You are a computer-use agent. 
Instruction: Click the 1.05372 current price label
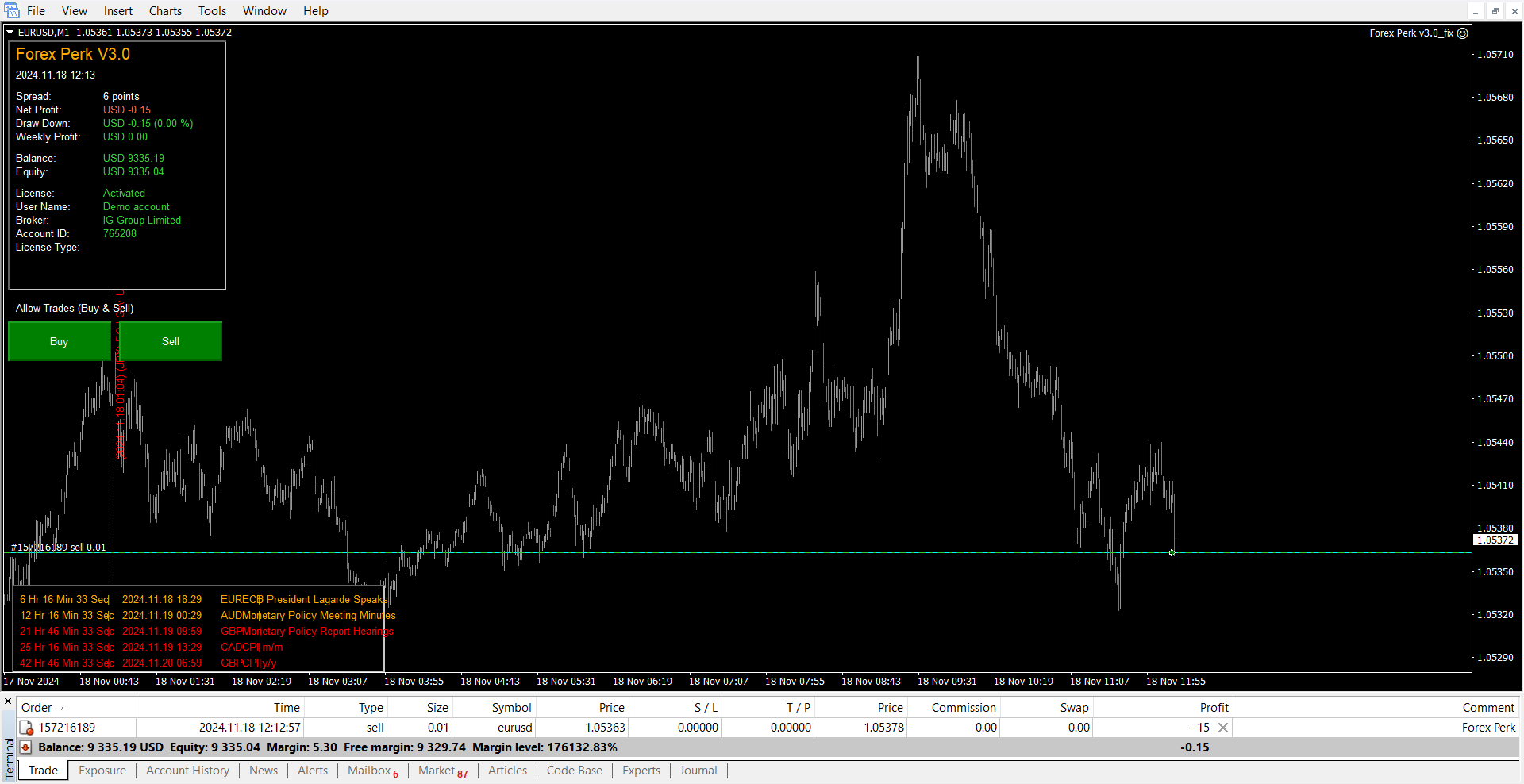tap(1495, 540)
